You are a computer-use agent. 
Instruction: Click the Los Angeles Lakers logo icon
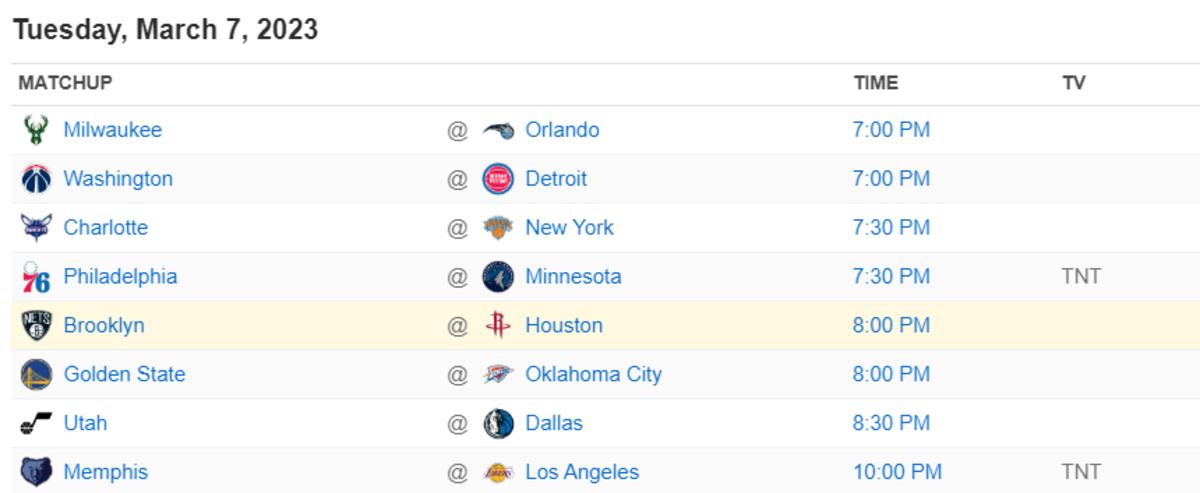pyautogui.click(x=498, y=472)
